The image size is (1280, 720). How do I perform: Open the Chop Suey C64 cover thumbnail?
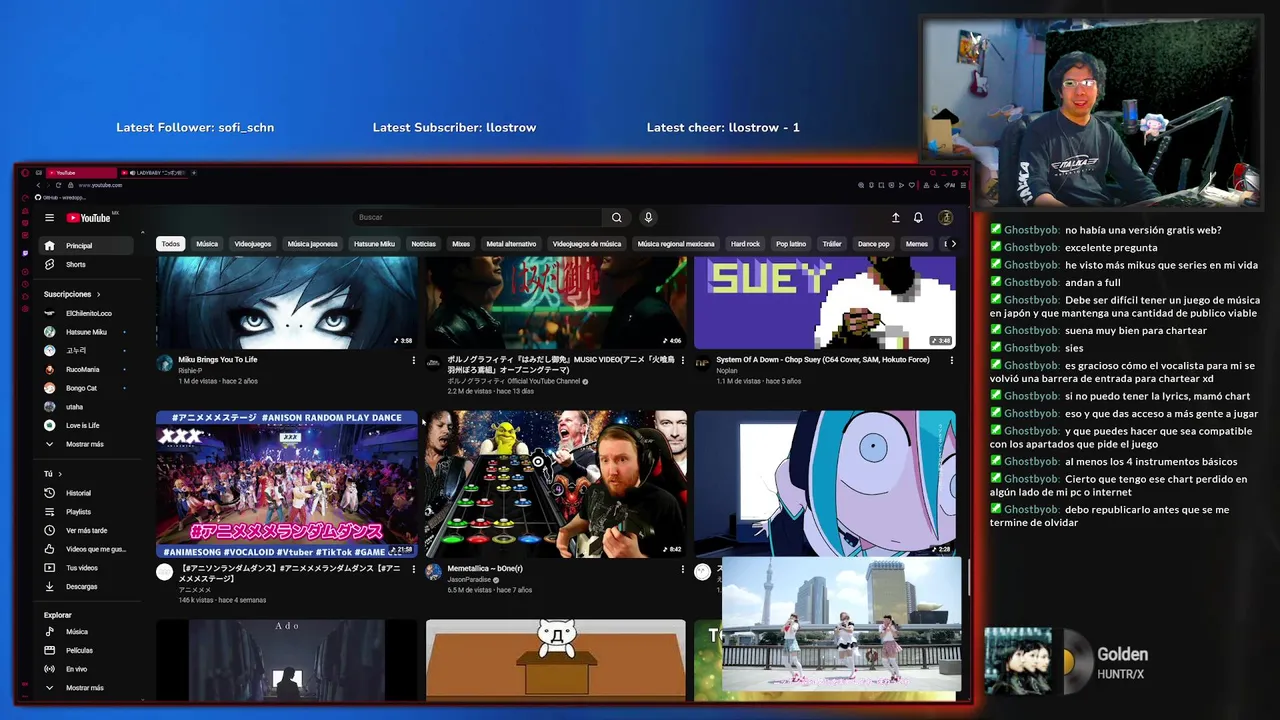pyautogui.click(x=825, y=302)
